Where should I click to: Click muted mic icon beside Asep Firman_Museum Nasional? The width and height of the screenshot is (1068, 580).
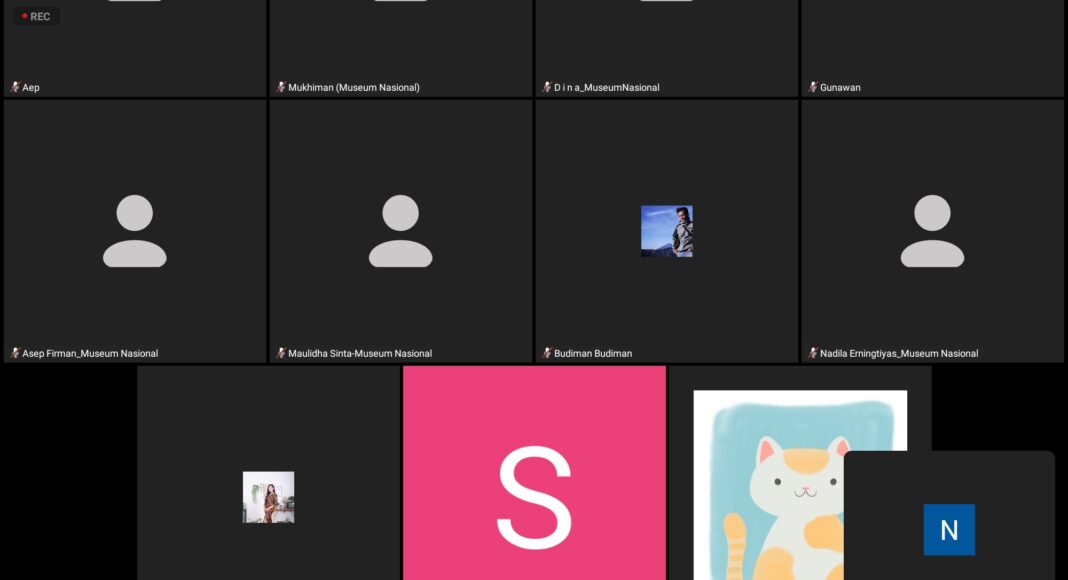[x=15, y=353]
